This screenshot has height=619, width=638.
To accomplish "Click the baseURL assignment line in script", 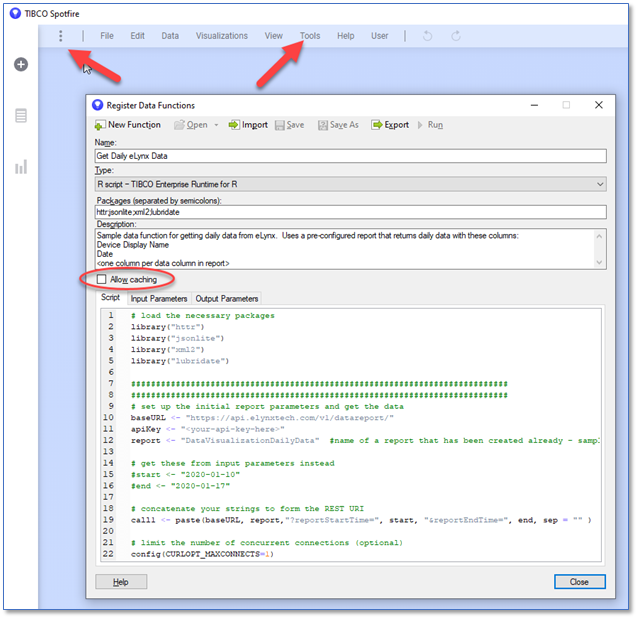I will click(x=262, y=418).
